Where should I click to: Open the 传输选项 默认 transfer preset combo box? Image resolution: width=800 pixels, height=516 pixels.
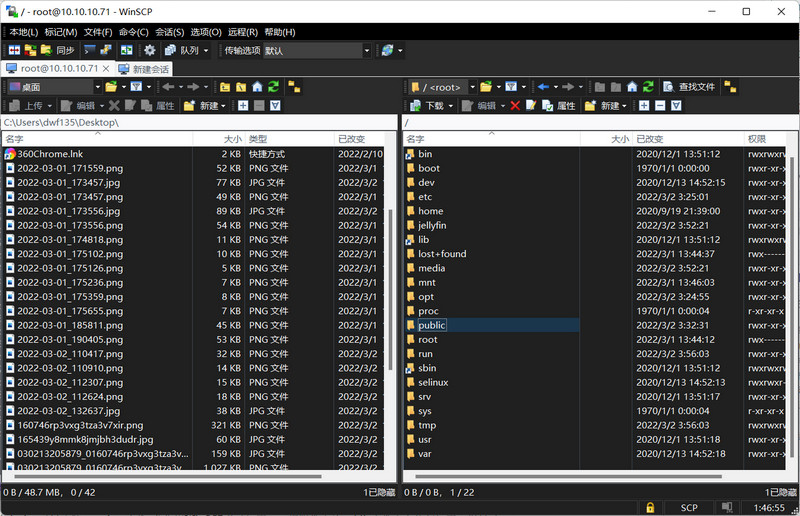point(317,51)
